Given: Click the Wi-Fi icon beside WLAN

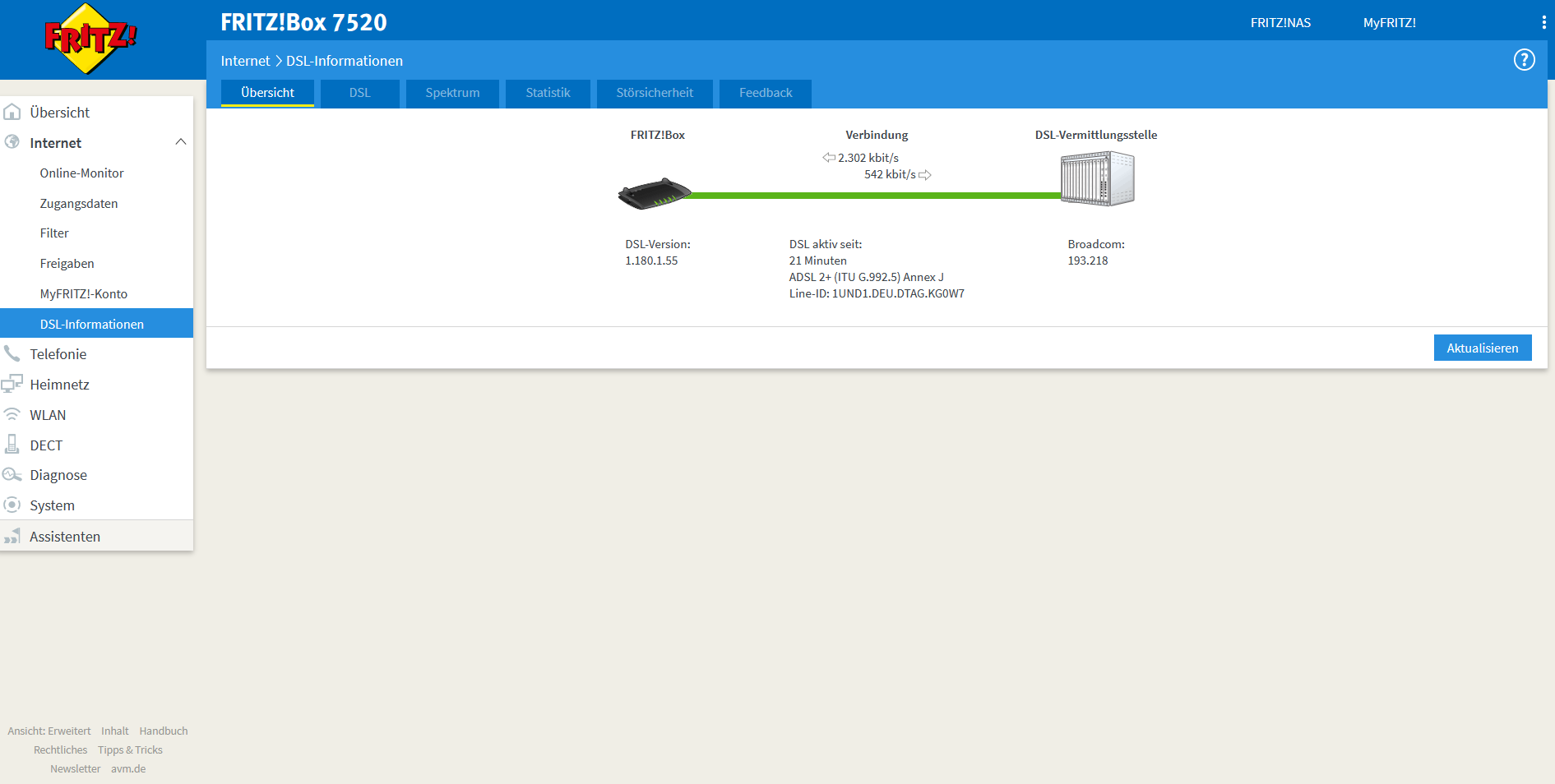Looking at the screenshot, I should click(x=12, y=414).
